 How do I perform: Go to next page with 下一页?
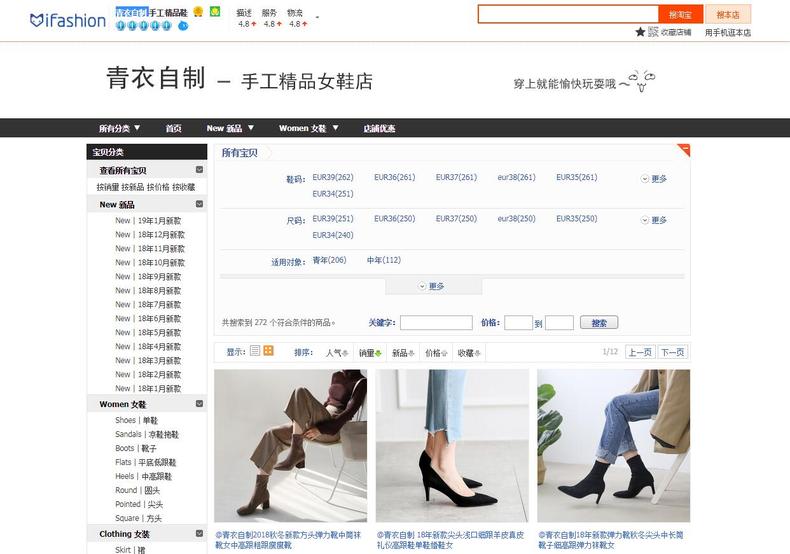[x=672, y=352]
